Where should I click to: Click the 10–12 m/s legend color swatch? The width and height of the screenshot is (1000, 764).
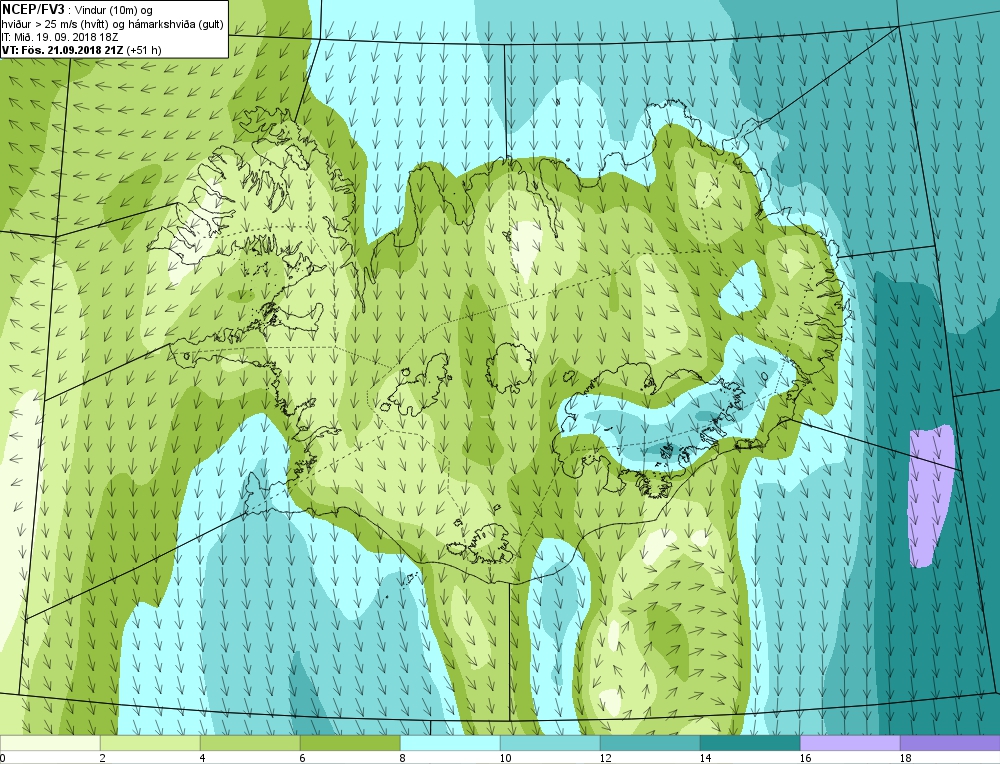click(550, 743)
